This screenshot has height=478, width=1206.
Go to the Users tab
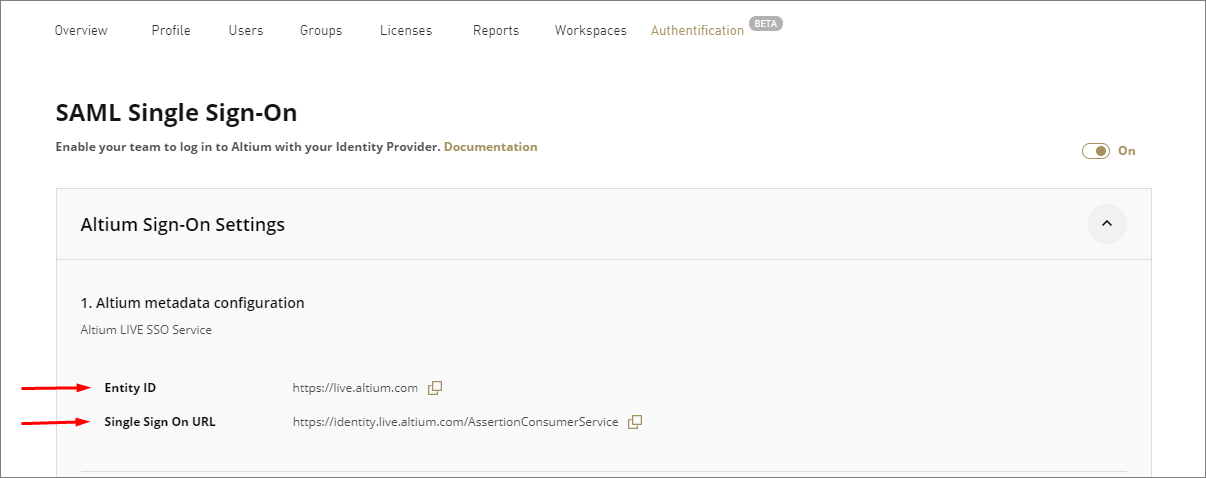(x=246, y=31)
